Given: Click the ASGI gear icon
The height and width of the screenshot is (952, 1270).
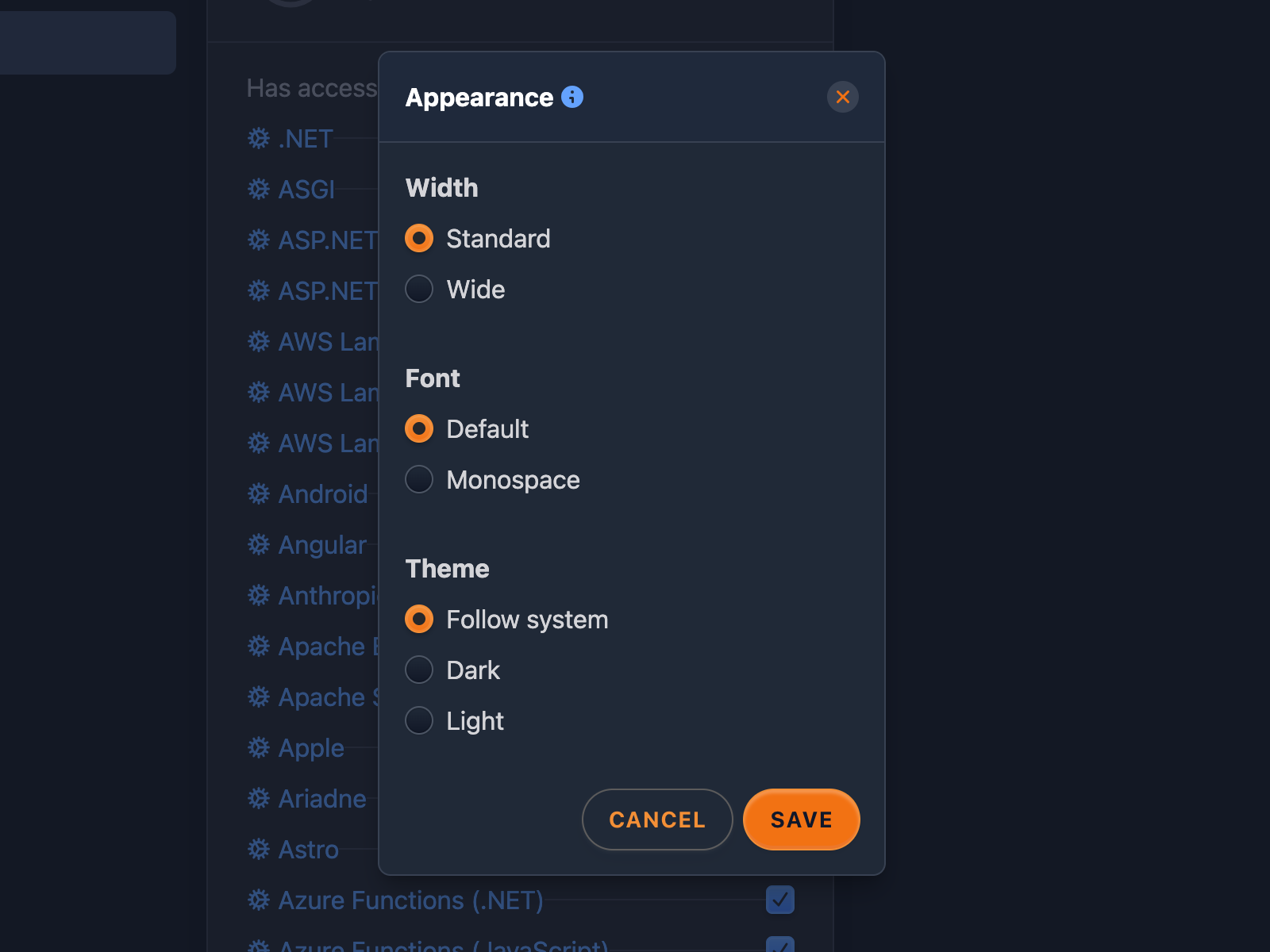Looking at the screenshot, I should coord(258,189).
